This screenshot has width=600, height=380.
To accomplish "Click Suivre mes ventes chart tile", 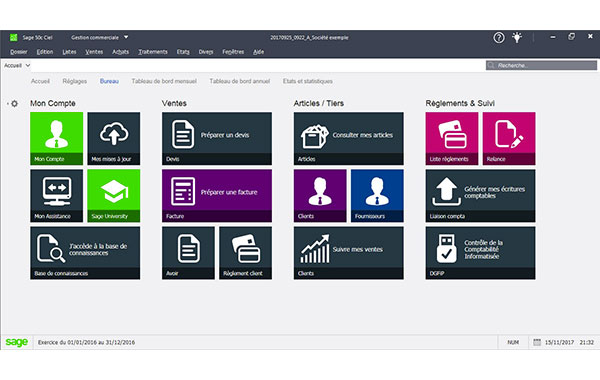I will [x=349, y=253].
